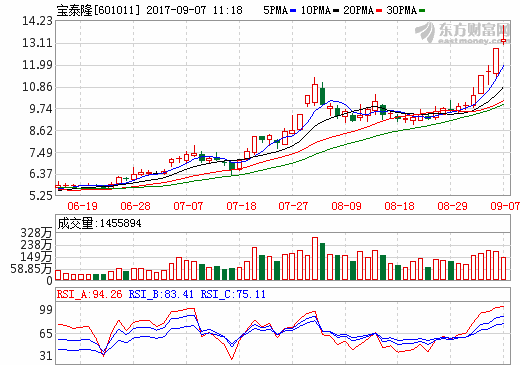
Task: Click the 14.23 price axis label
Action: (x=37, y=21)
